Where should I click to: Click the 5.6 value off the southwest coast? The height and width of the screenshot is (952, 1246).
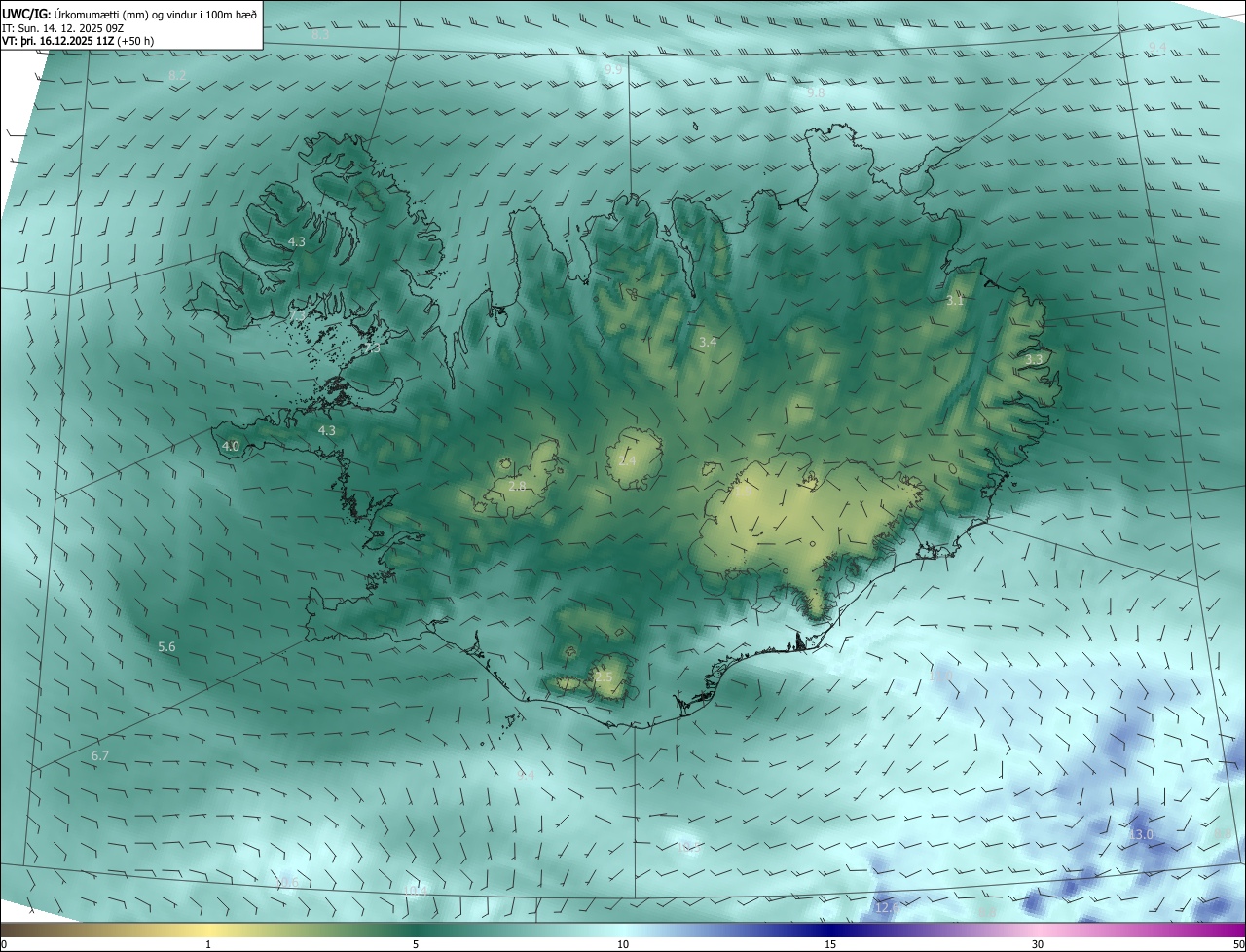(x=166, y=647)
